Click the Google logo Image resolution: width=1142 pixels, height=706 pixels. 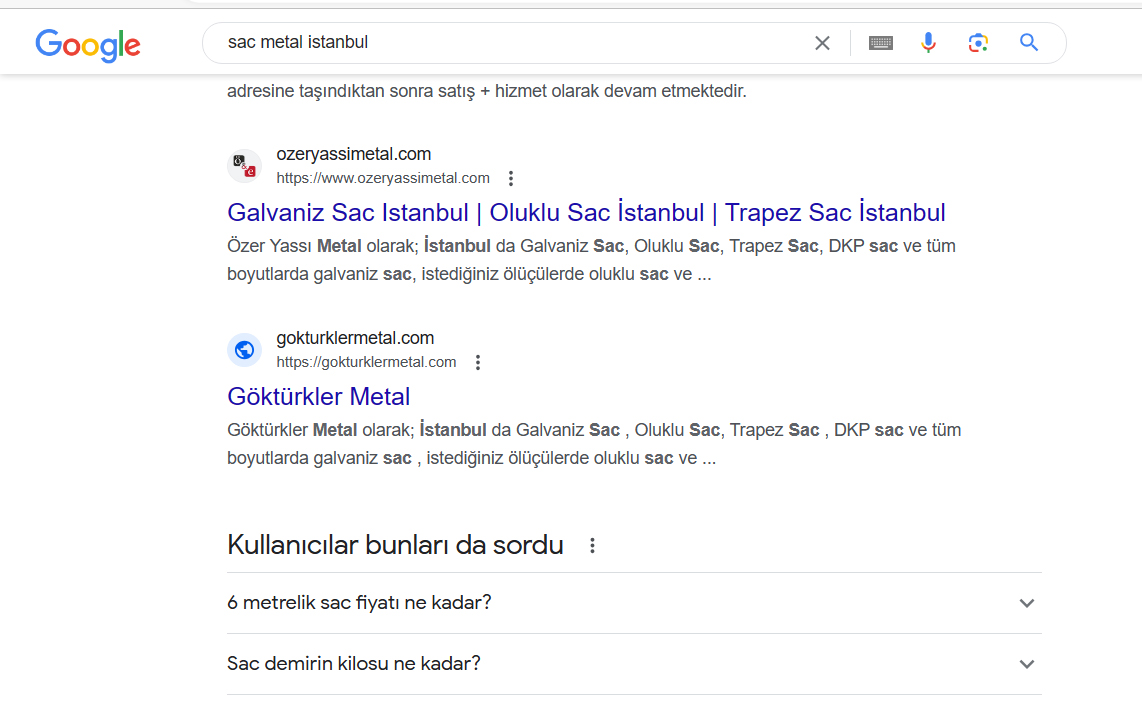pos(88,45)
